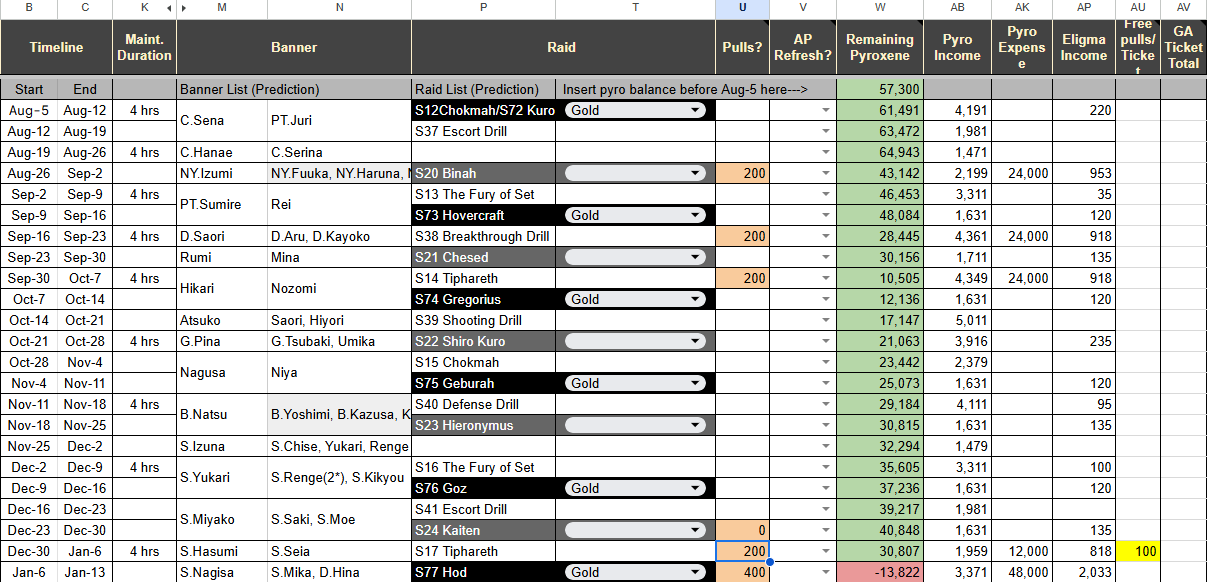Screen dimensions: 1207x582
Task: Select column P header
Action: (484, 9)
